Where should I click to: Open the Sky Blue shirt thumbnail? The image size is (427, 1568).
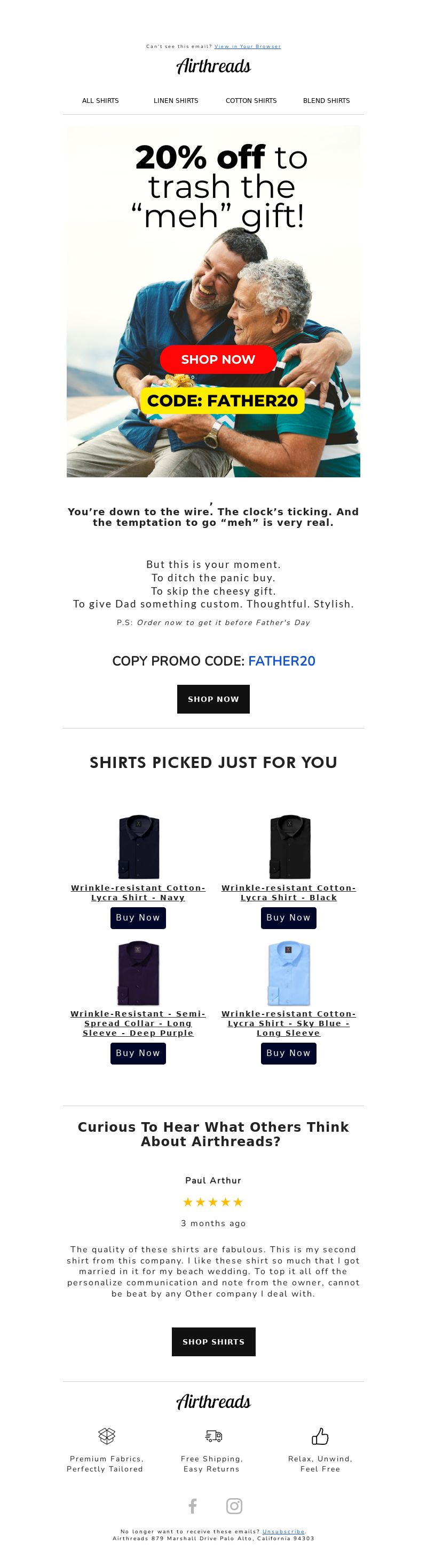289,974
